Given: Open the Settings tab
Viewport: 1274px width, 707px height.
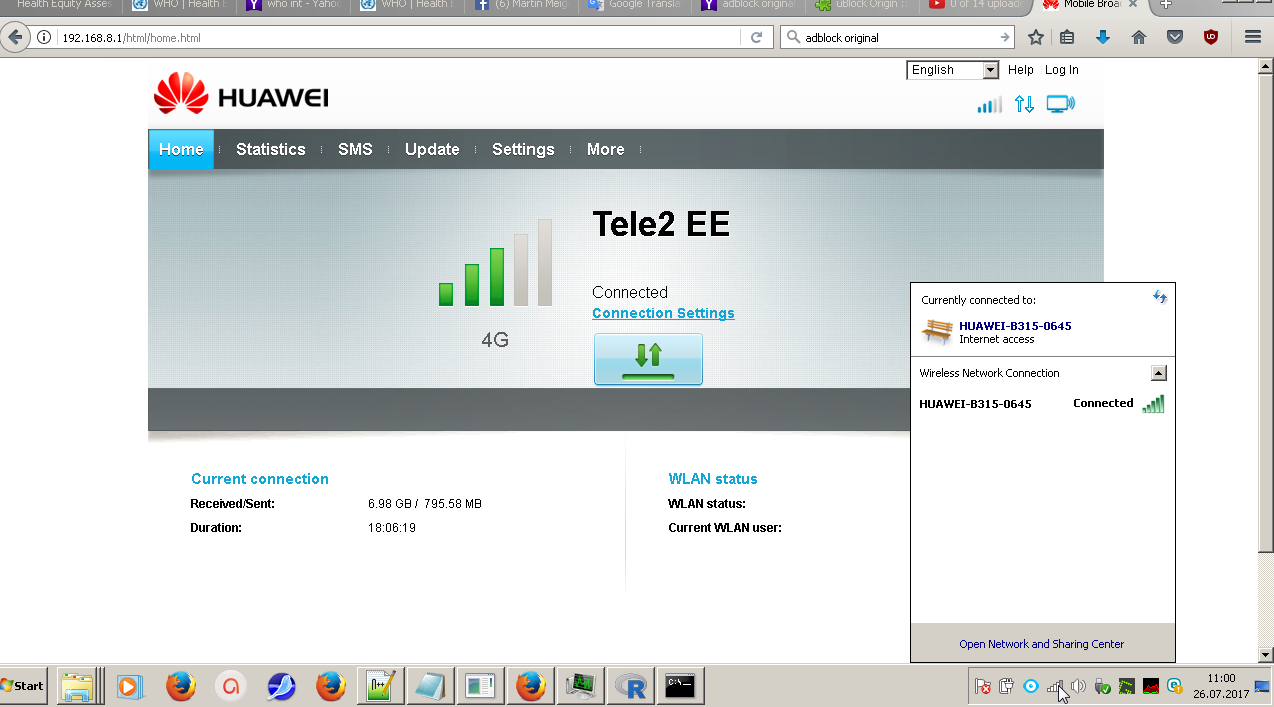Looking at the screenshot, I should pos(523,149).
